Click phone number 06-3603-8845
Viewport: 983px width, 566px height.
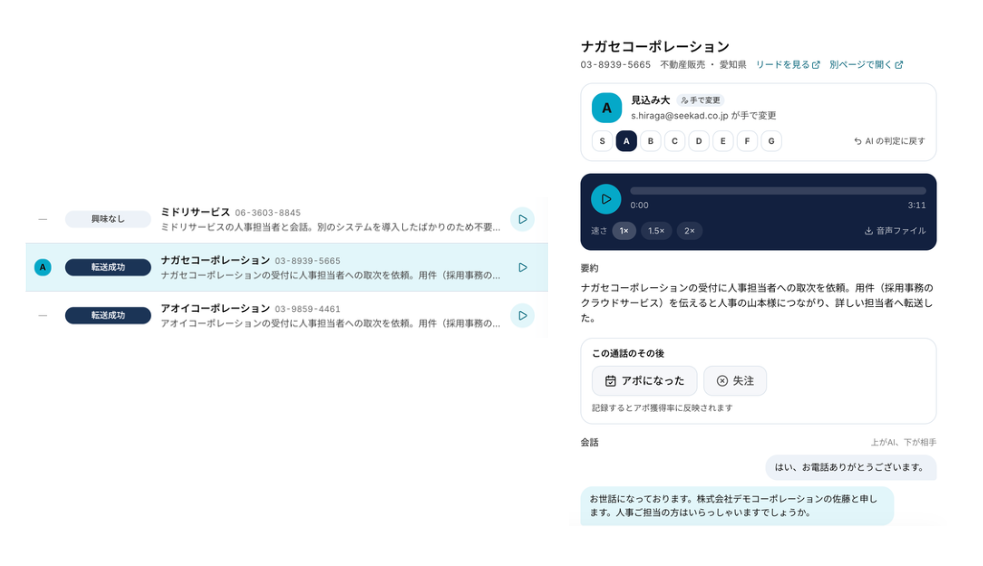(268, 213)
